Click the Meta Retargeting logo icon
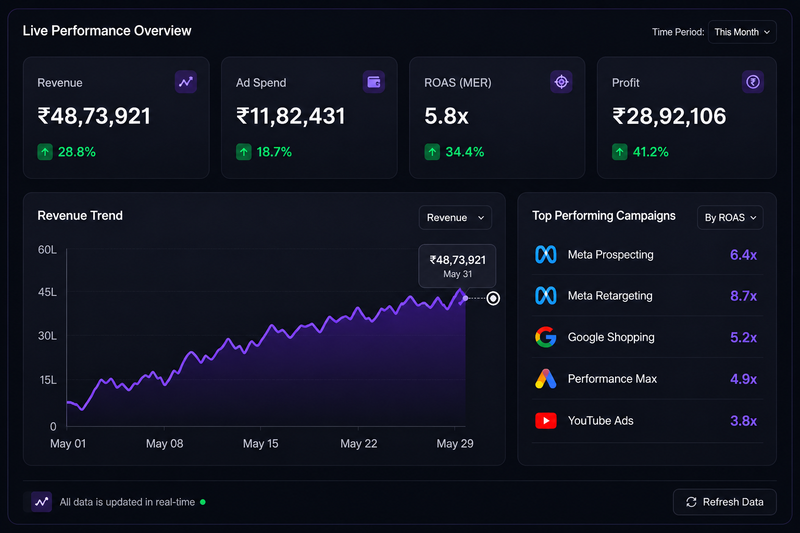Screen dimensions: 800x533 click(x=545, y=295)
